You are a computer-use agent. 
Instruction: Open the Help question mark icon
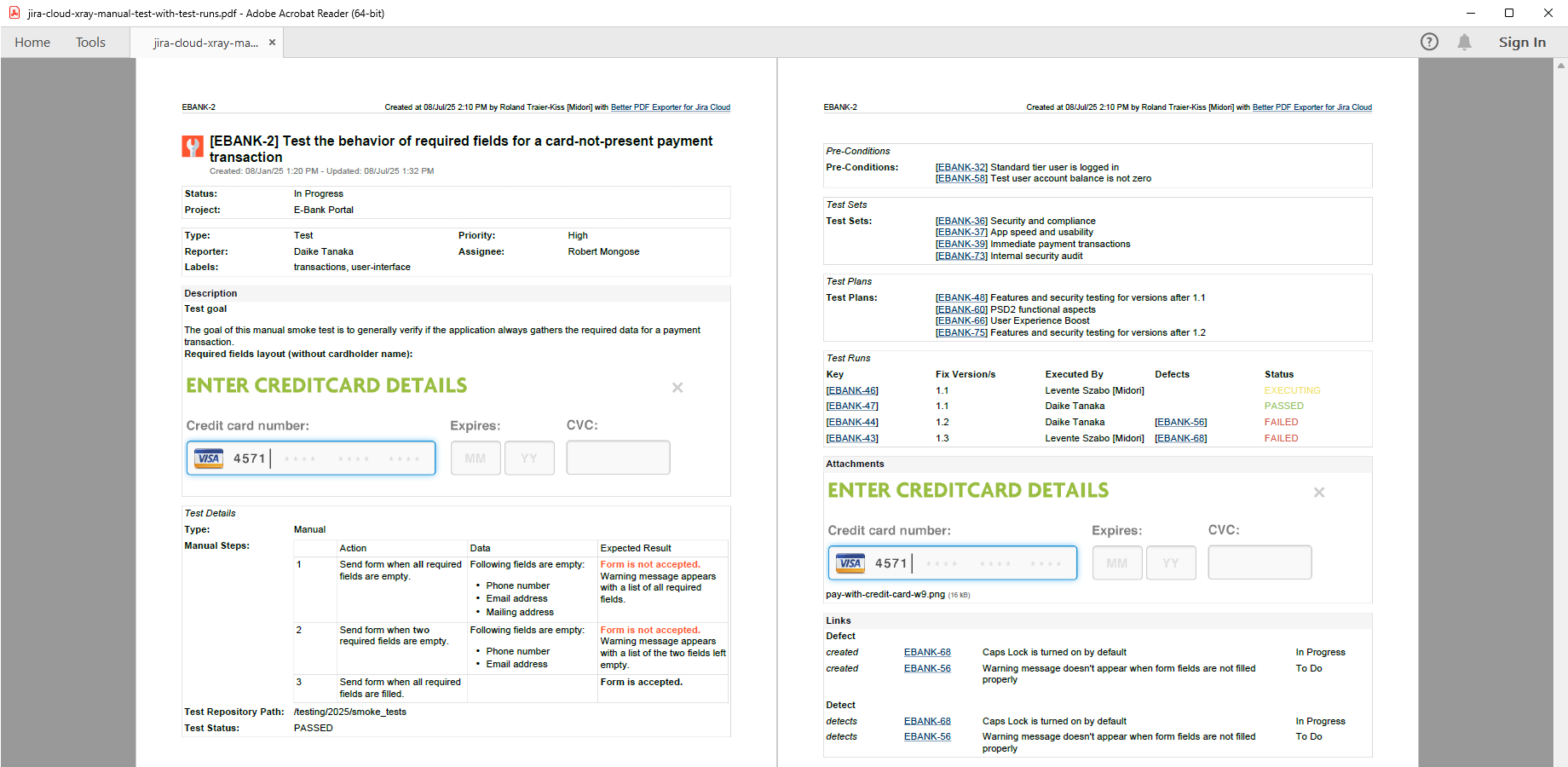point(1429,42)
